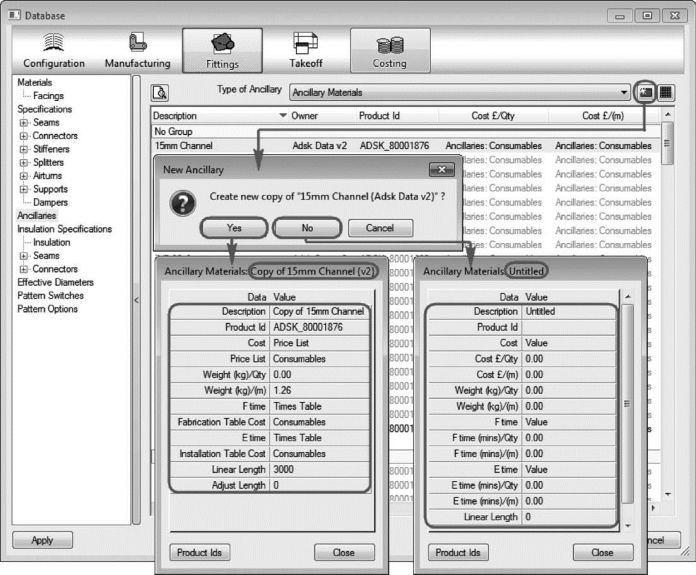Click the Price List value Consumables

320,359
